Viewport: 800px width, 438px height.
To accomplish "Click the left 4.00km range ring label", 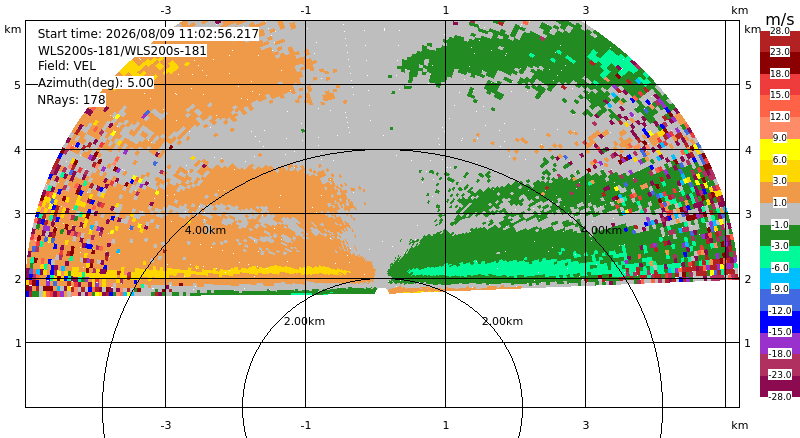I will click(205, 230).
